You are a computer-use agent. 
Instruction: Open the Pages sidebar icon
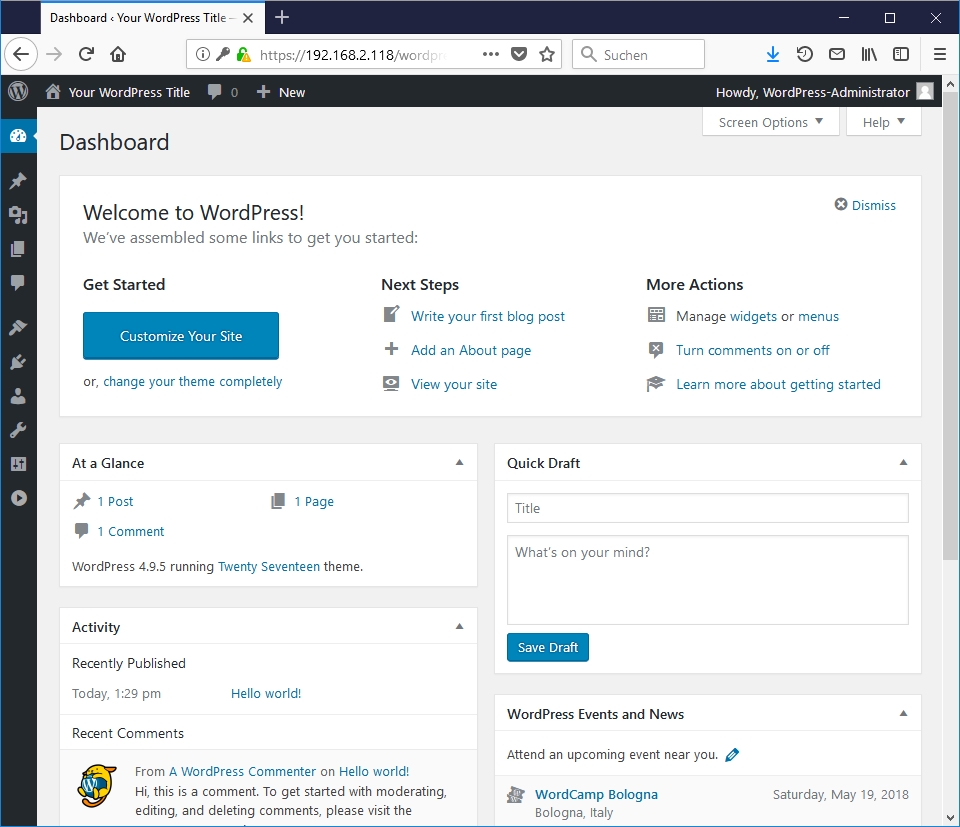18,249
